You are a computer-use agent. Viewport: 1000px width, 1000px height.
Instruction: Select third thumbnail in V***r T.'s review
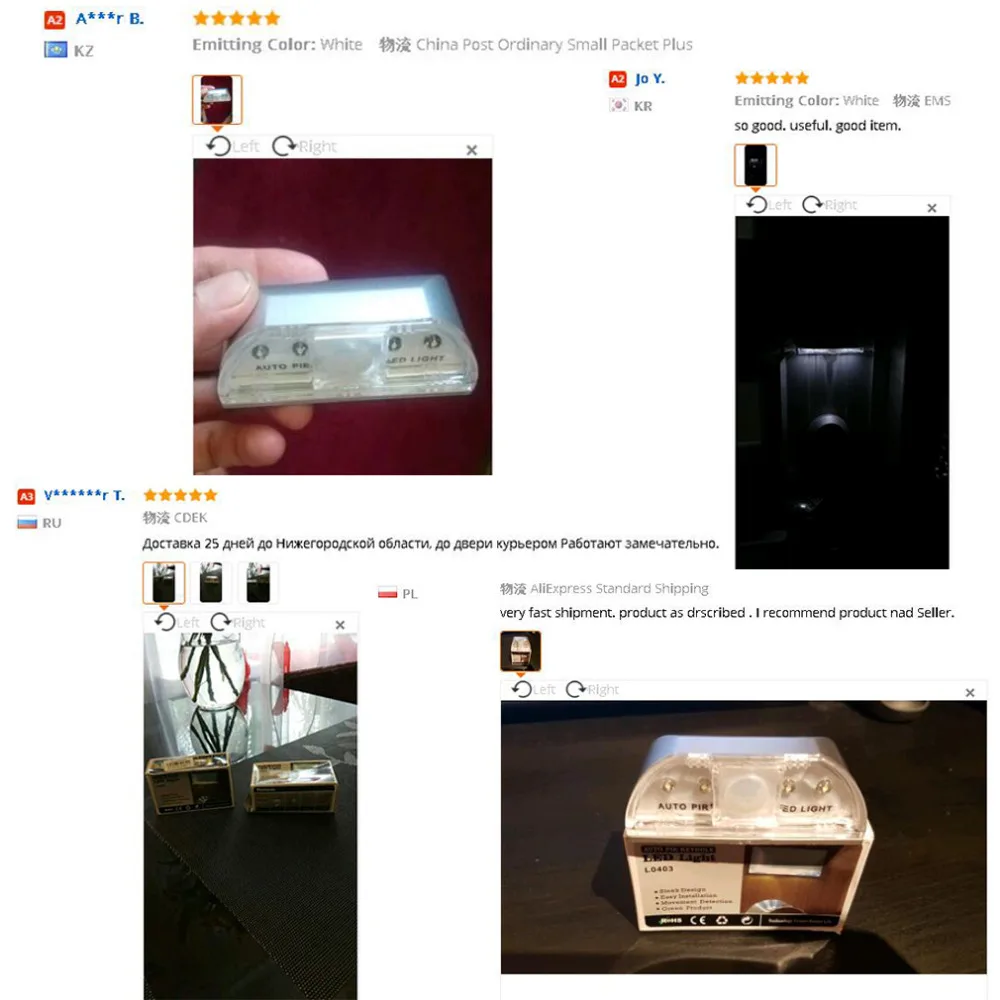tap(258, 582)
